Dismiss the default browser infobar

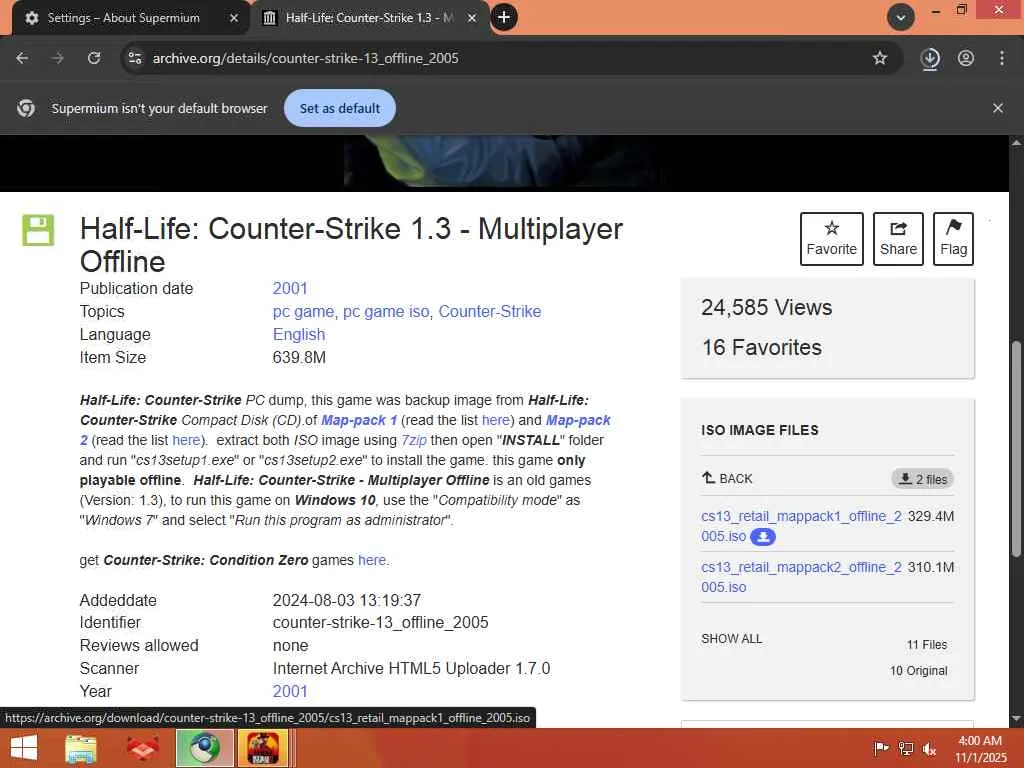tap(998, 108)
